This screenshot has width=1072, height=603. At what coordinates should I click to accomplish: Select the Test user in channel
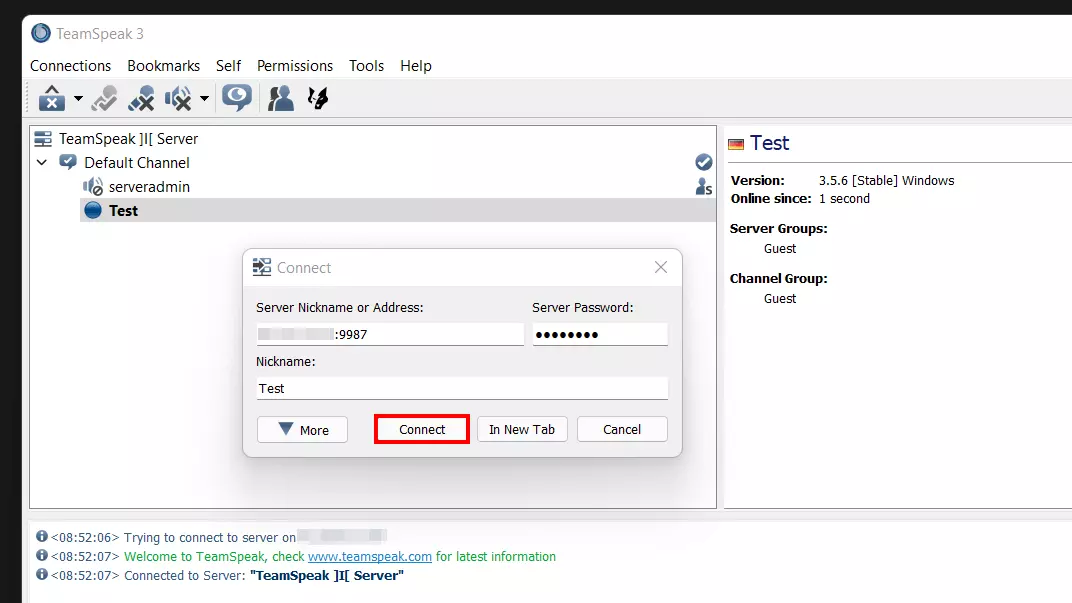[398, 211]
